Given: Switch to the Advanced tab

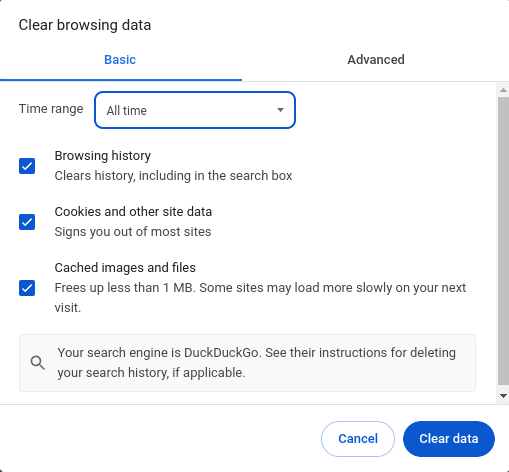Looking at the screenshot, I should point(376,60).
